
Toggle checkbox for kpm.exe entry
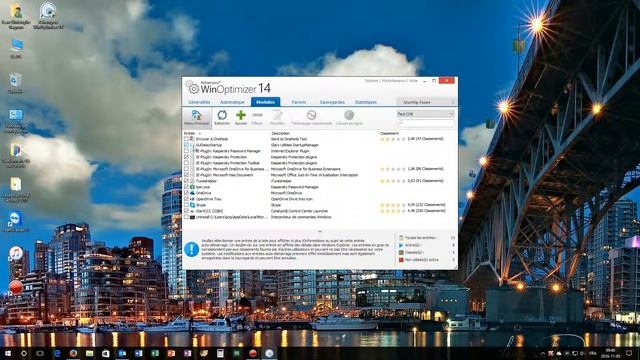pos(187,187)
